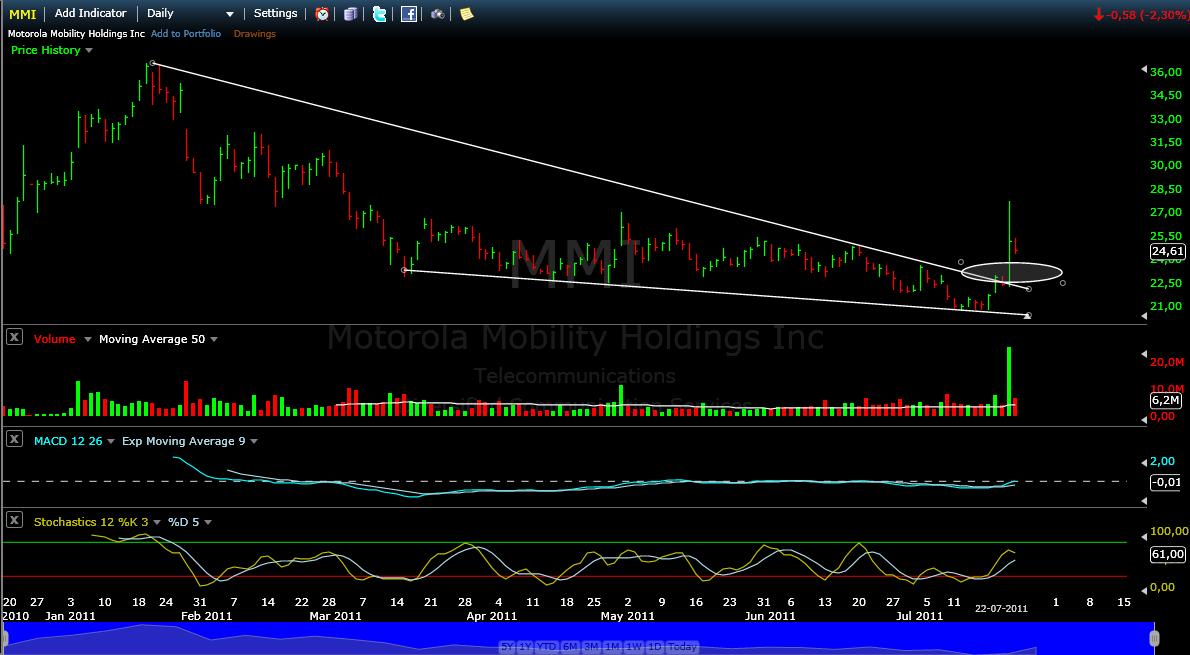Click the MACD axis lower arrow

1145,501
